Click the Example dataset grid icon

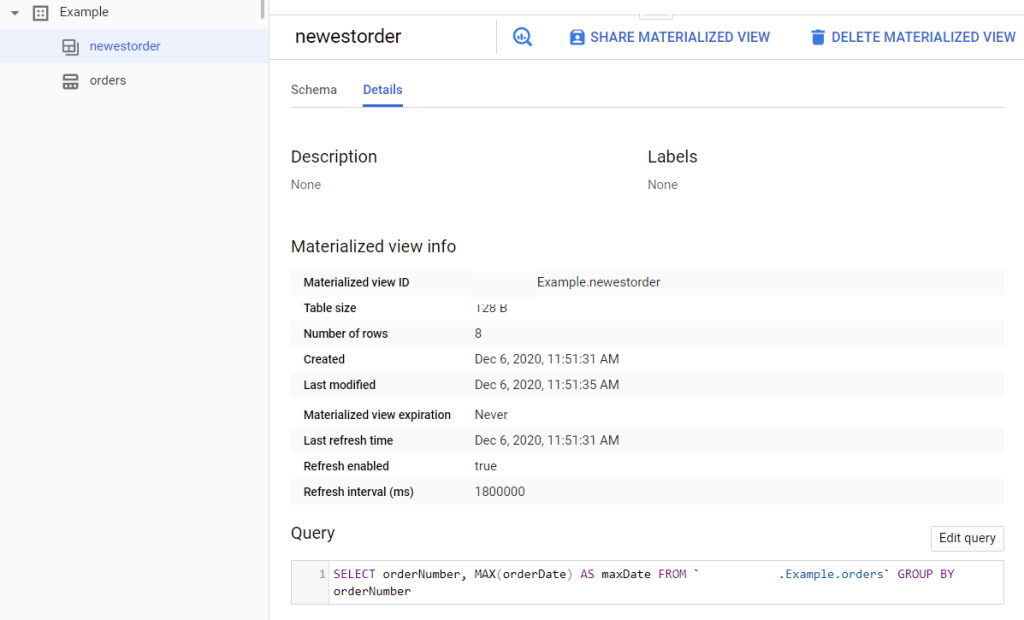(x=41, y=13)
